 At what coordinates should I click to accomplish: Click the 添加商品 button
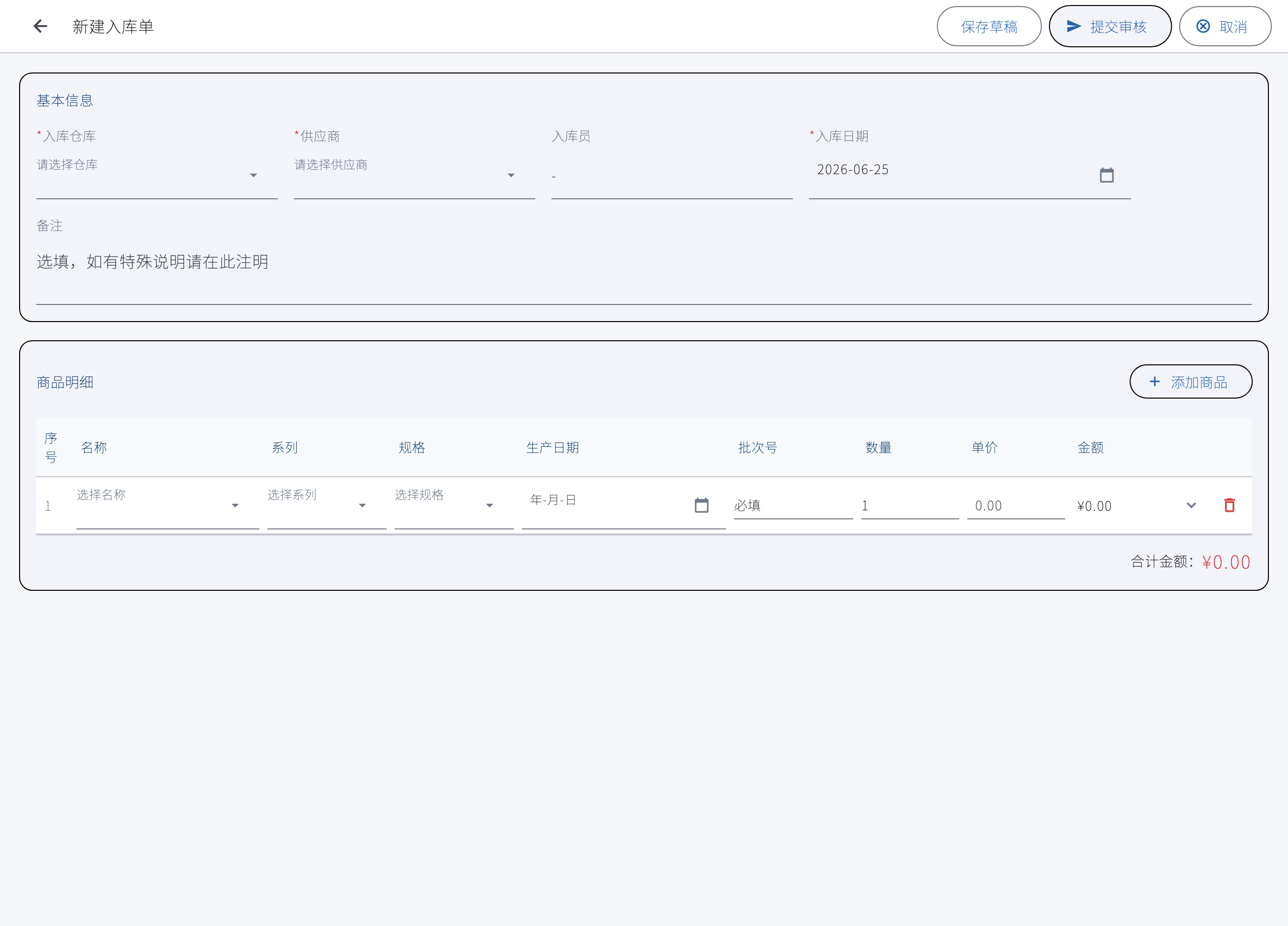[x=1190, y=382]
